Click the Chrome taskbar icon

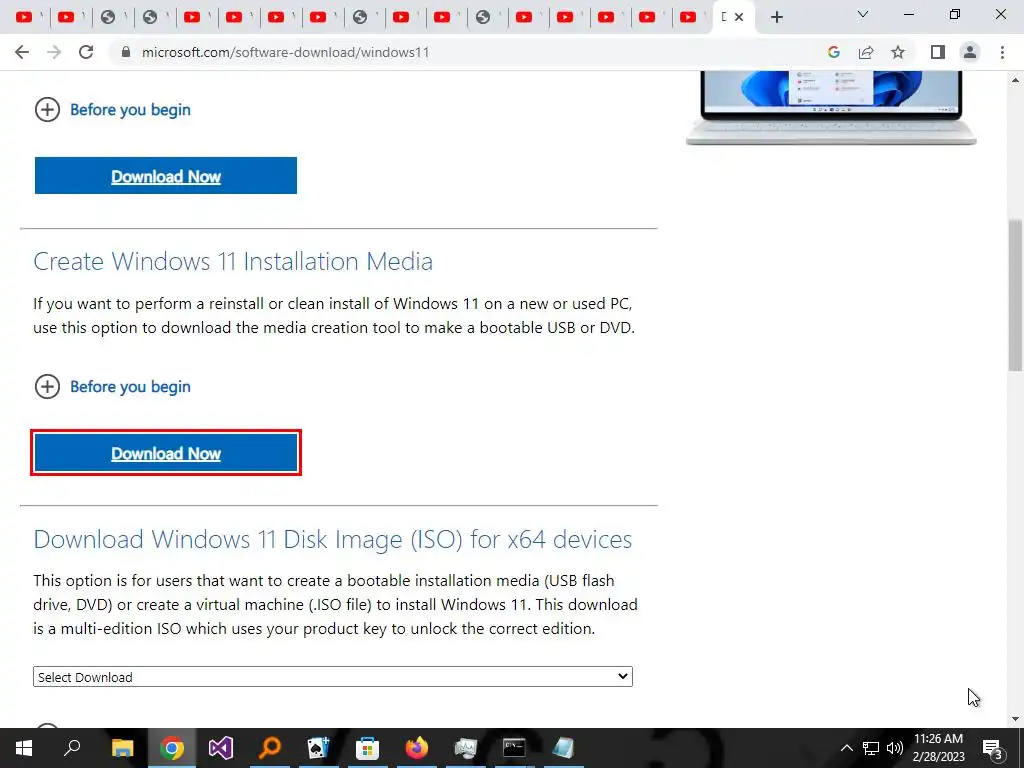tap(172, 748)
